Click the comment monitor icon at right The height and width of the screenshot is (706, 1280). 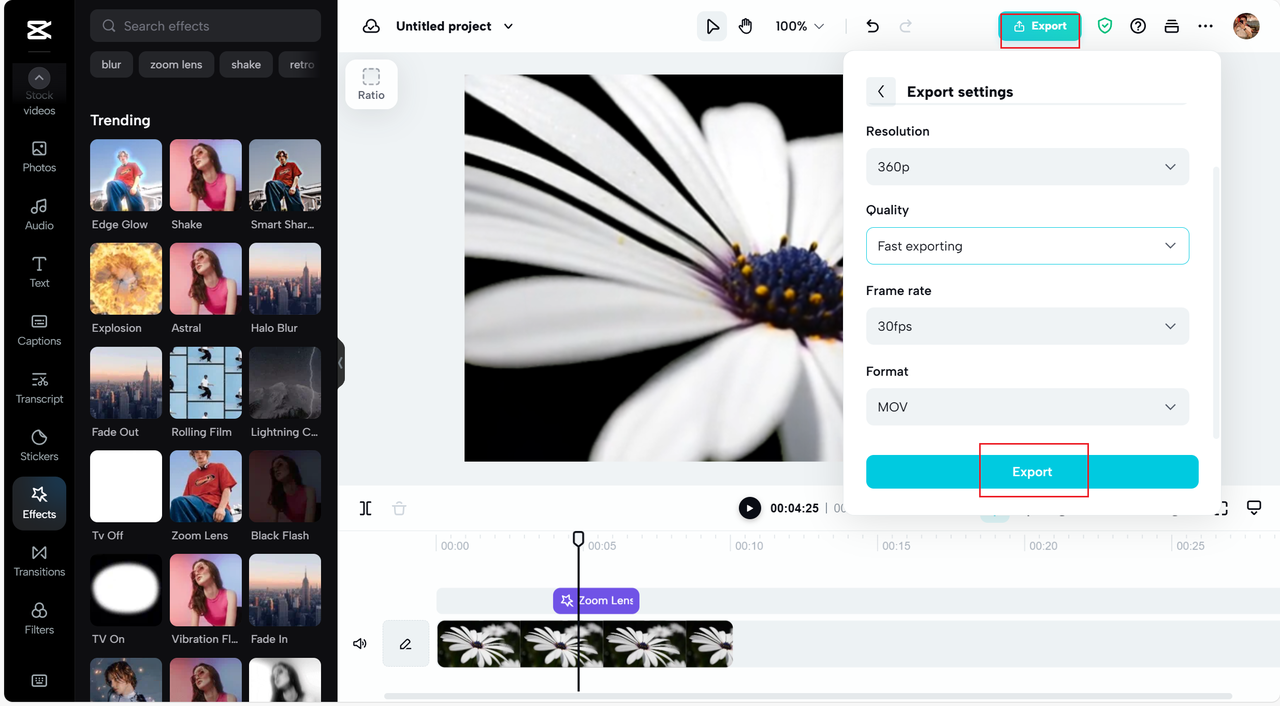[x=1254, y=508]
